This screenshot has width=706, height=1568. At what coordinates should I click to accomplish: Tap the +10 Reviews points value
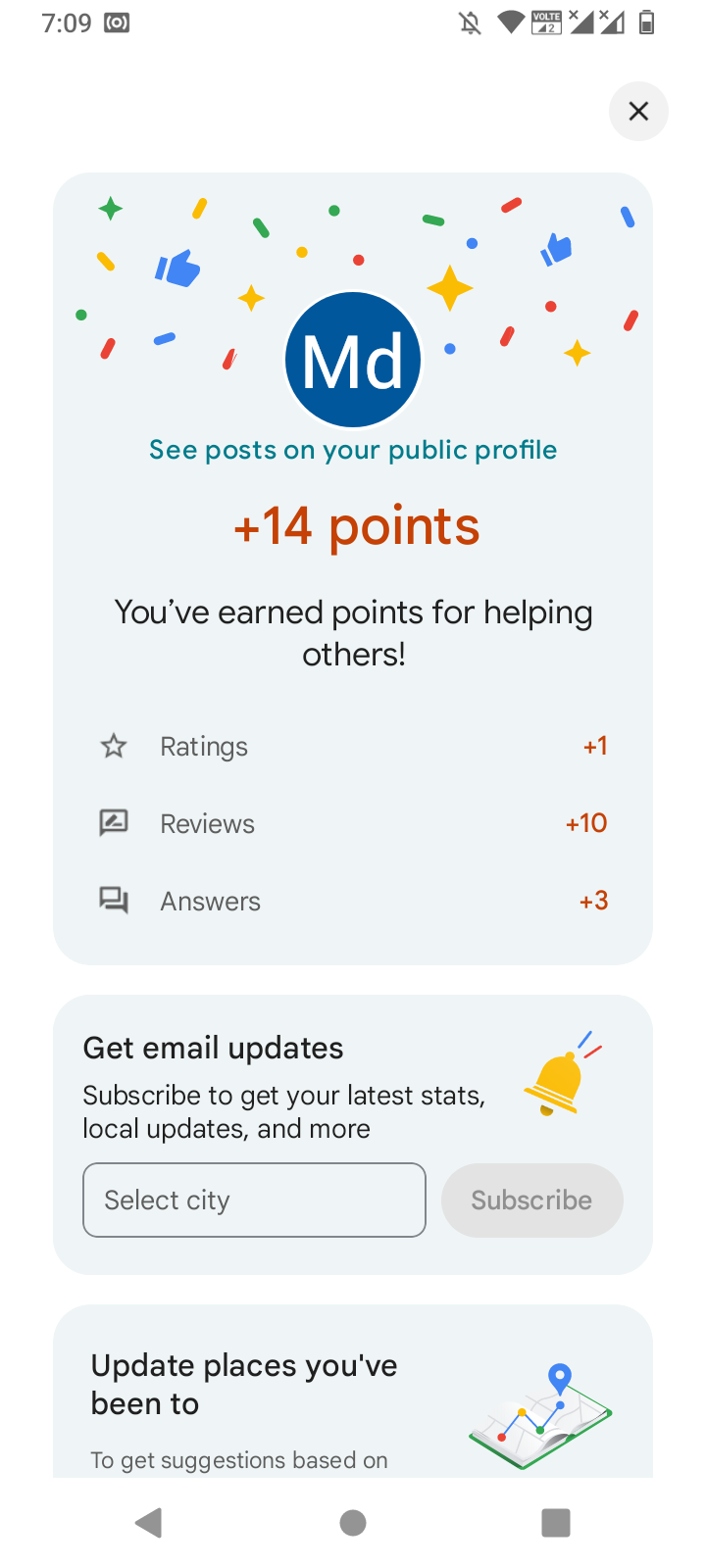click(586, 823)
